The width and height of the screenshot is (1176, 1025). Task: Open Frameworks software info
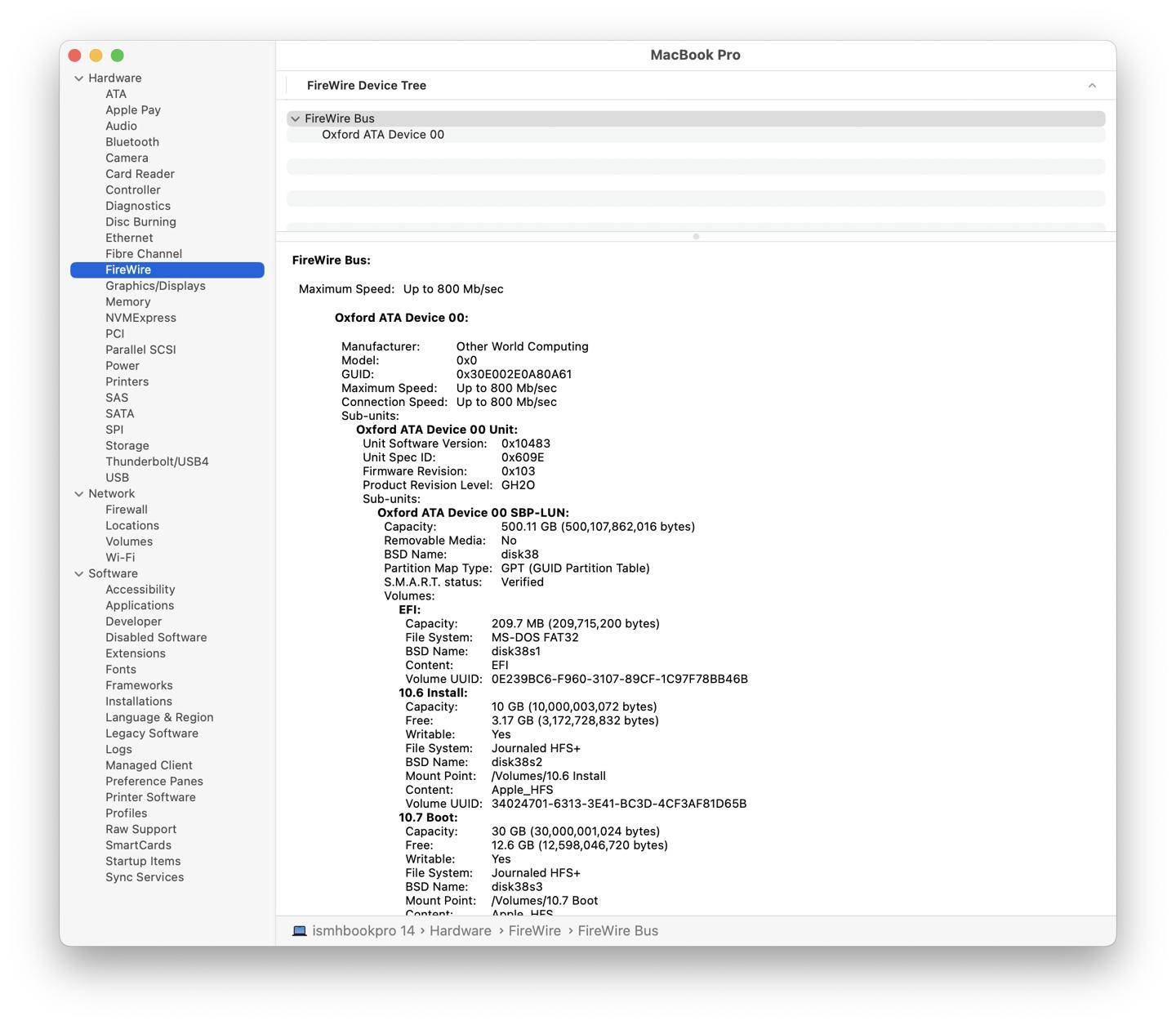(x=139, y=686)
